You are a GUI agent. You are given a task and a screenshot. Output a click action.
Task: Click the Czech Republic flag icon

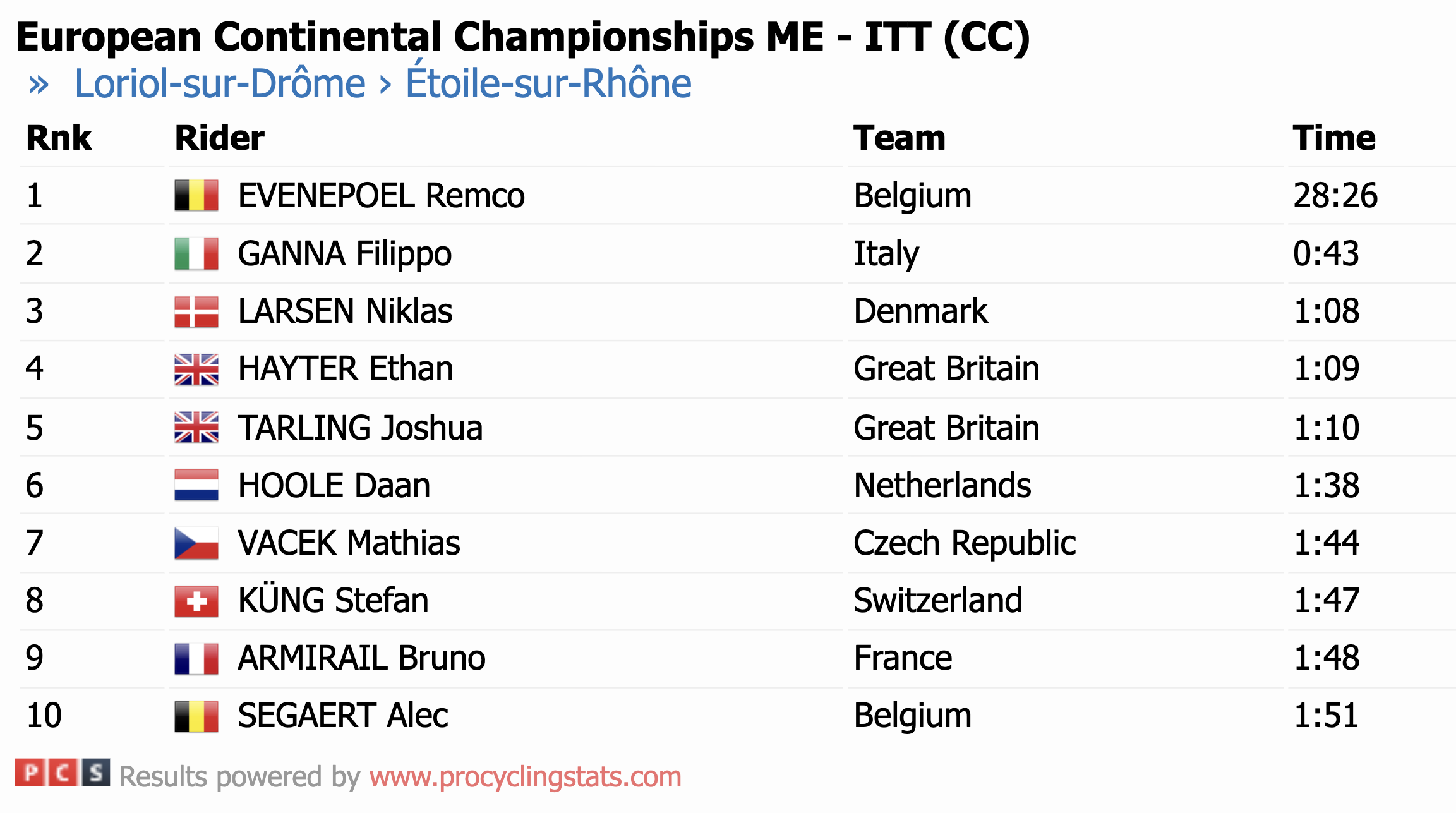[x=196, y=543]
